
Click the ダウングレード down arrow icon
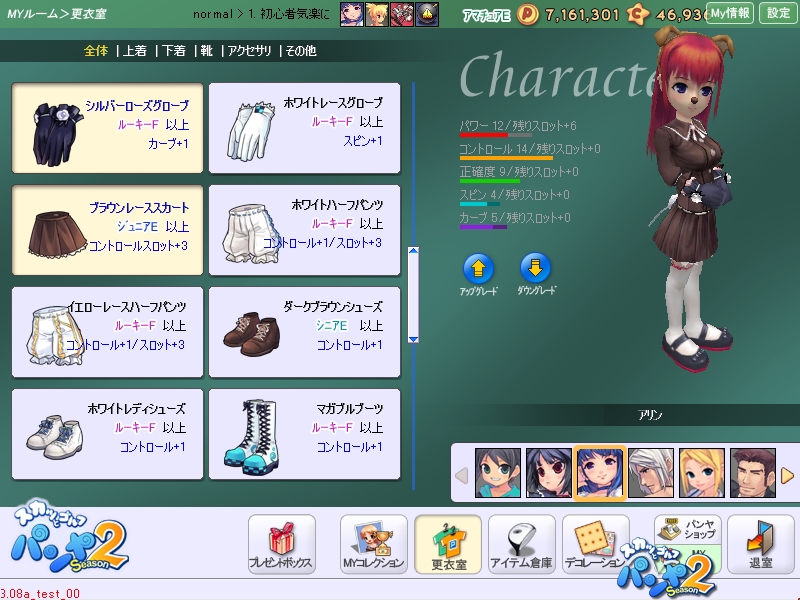[x=536, y=268]
